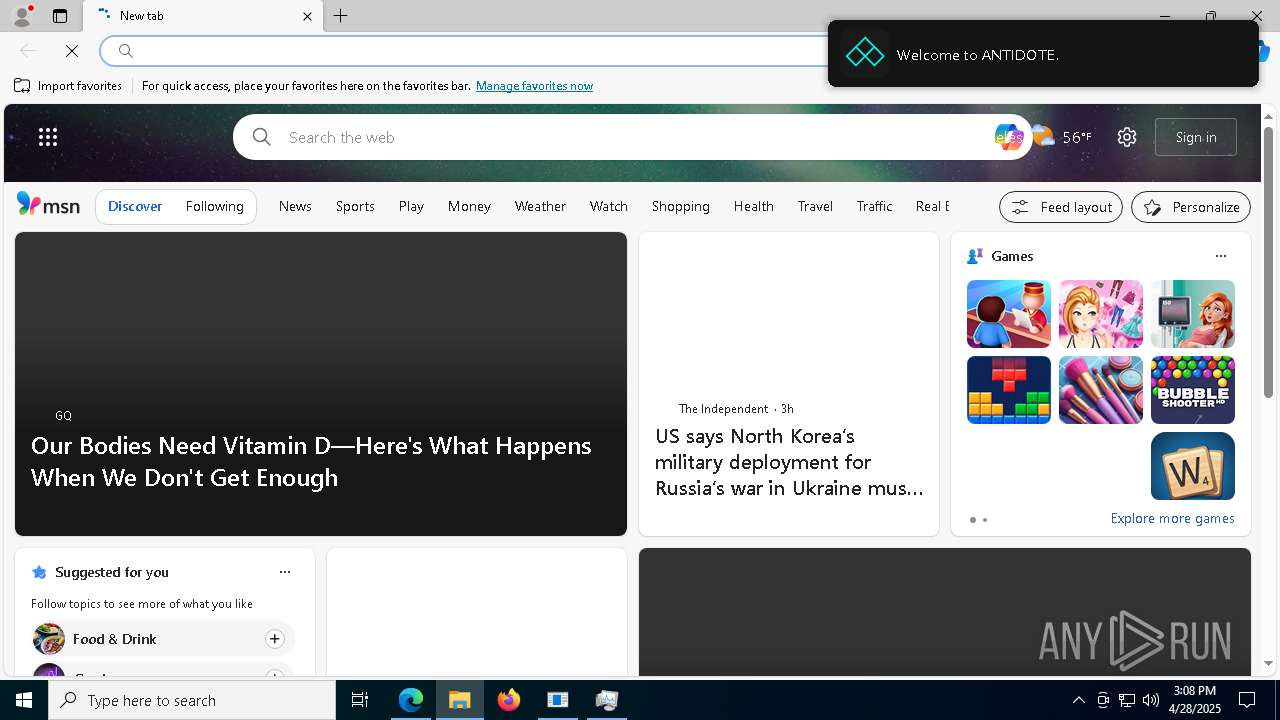The height and width of the screenshot is (720, 1280).
Task: Switch to the Following tab
Action: click(215, 206)
